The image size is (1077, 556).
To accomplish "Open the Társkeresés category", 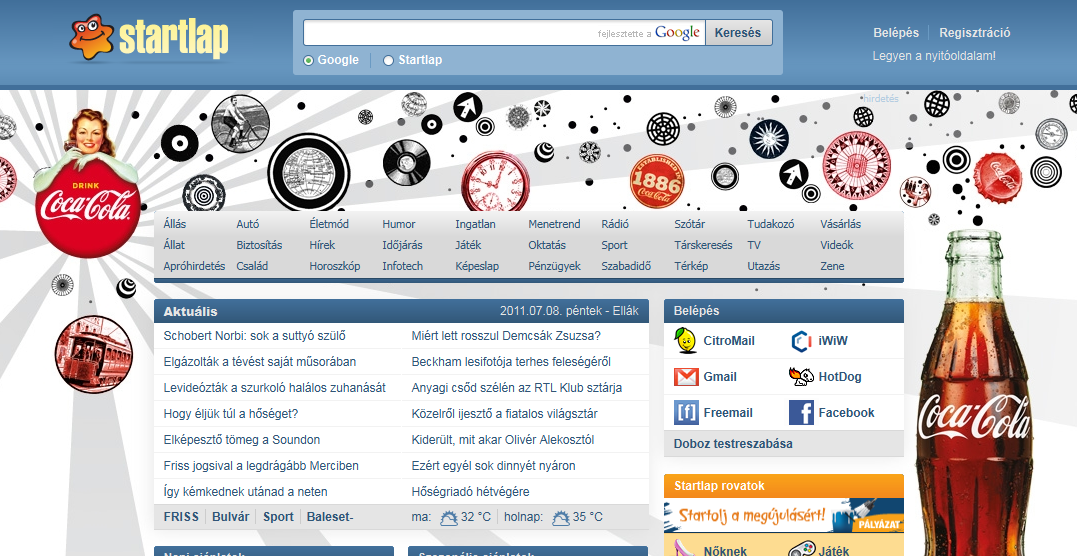I will click(703, 245).
